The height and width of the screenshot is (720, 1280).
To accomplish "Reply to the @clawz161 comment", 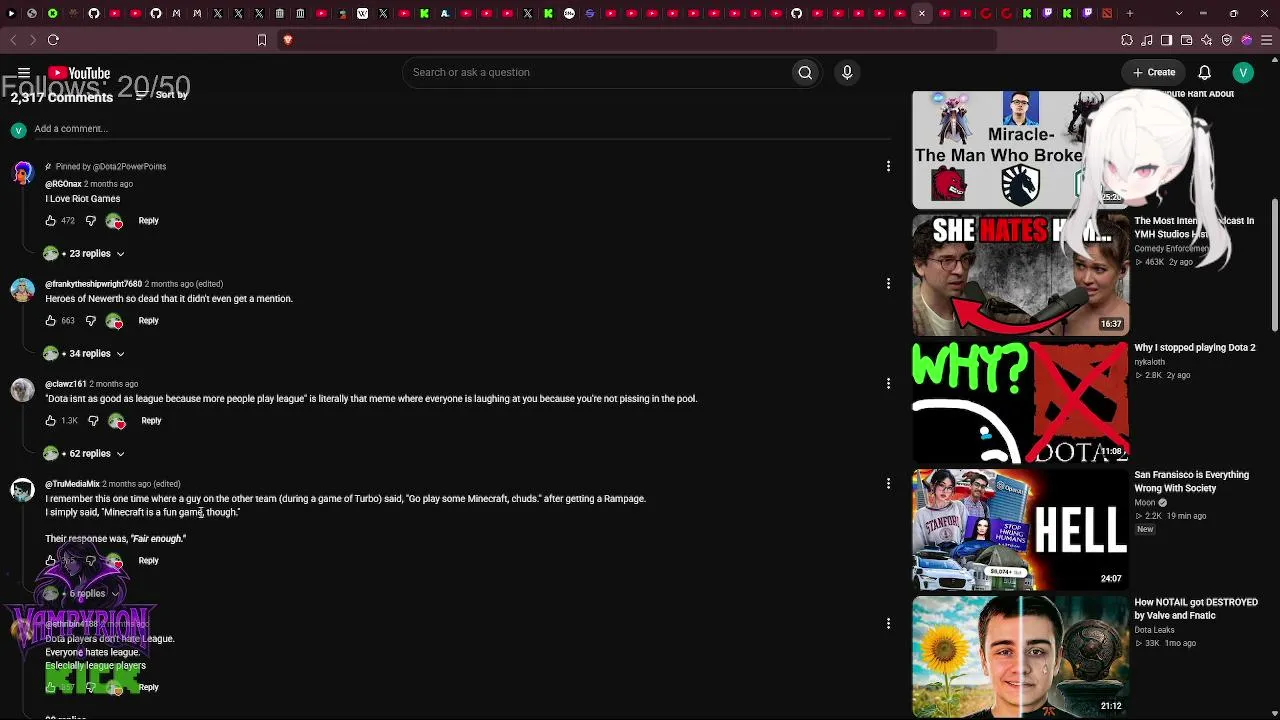I will tap(151, 421).
